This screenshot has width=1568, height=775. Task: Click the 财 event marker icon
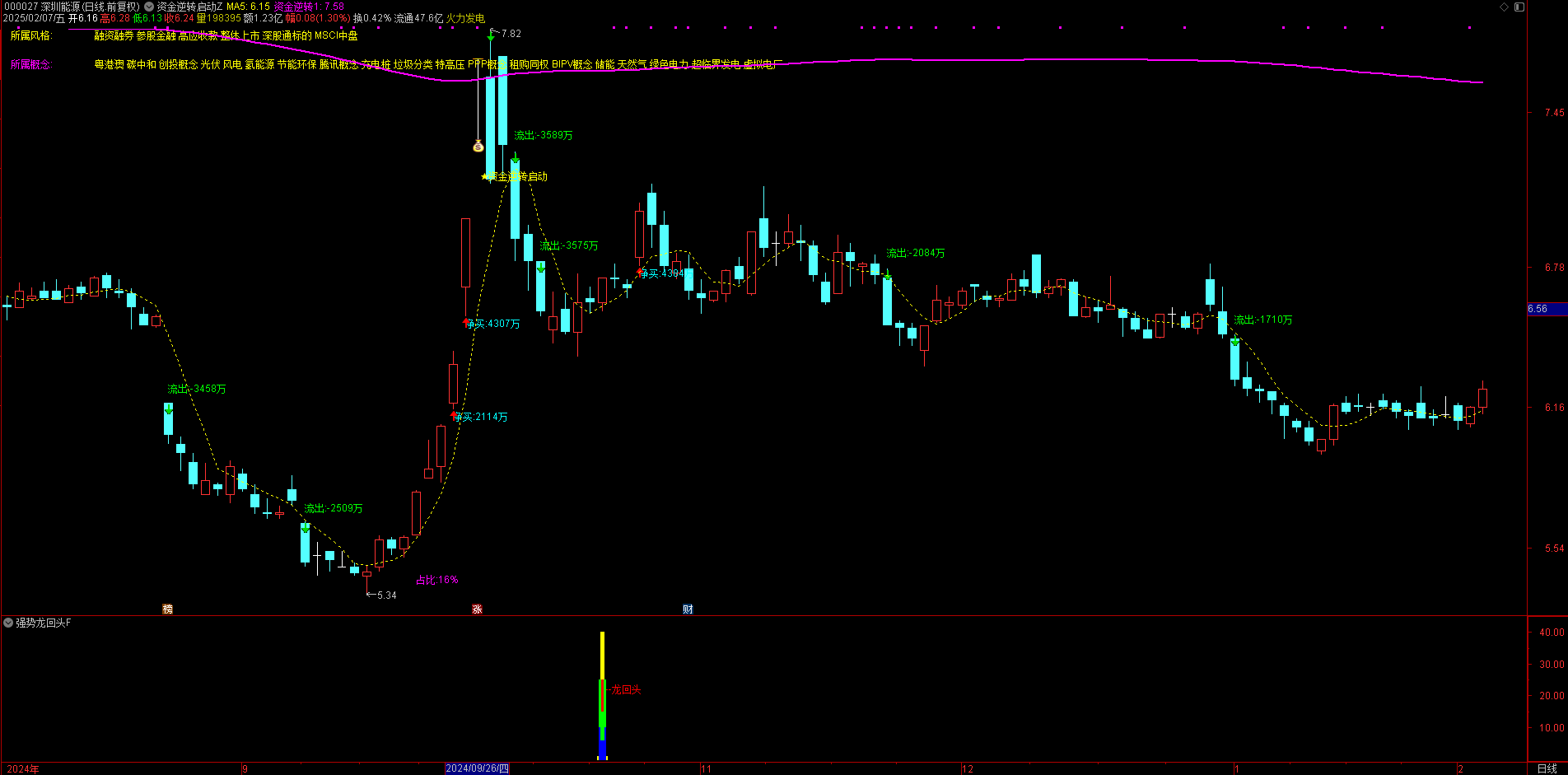(688, 609)
